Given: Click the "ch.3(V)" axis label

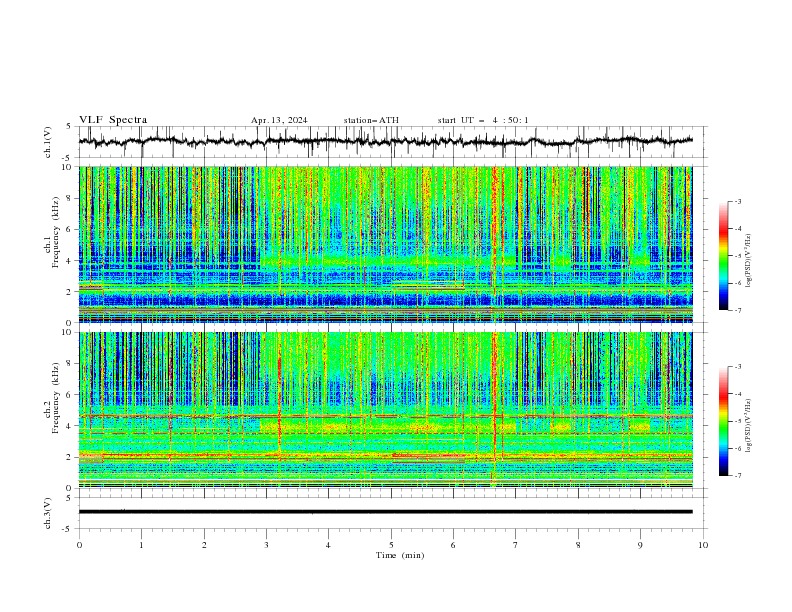Looking at the screenshot, I should pyautogui.click(x=48, y=513).
